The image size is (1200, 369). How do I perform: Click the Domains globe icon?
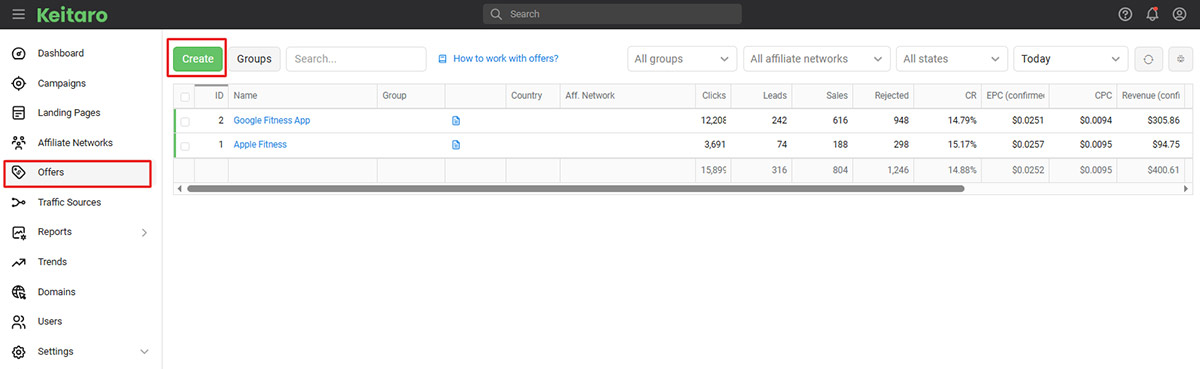coord(18,292)
